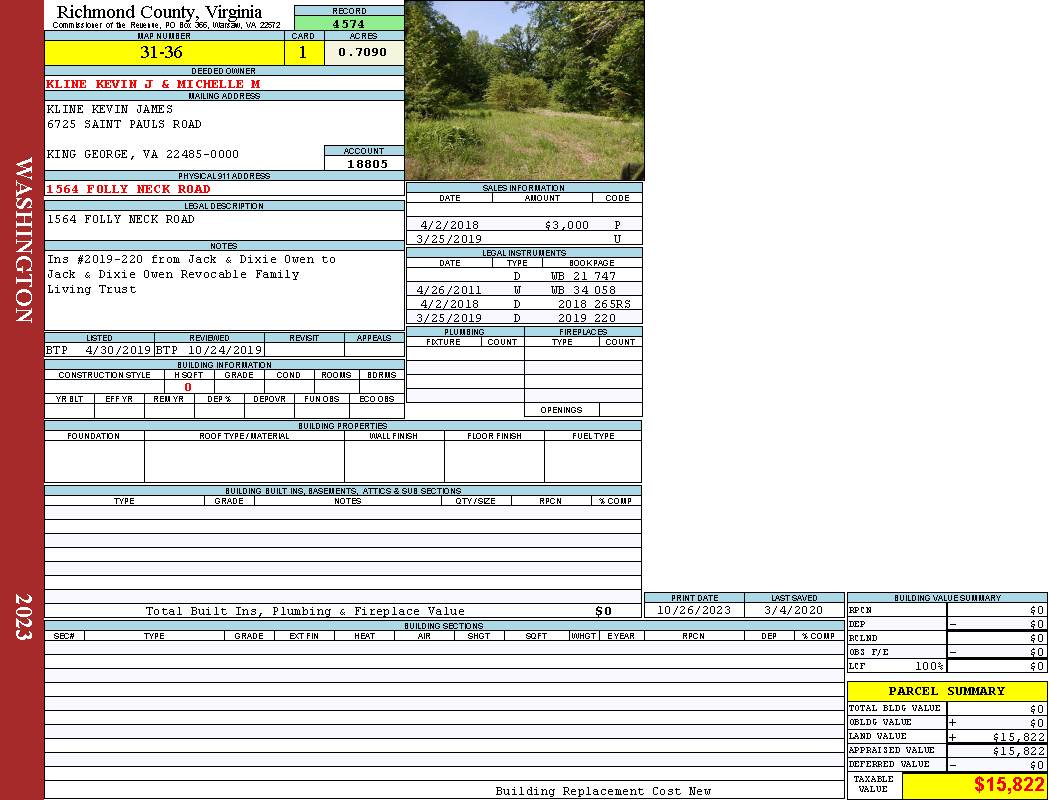Select the listed date 4/30/2019
The image size is (1050, 800).
(118, 351)
